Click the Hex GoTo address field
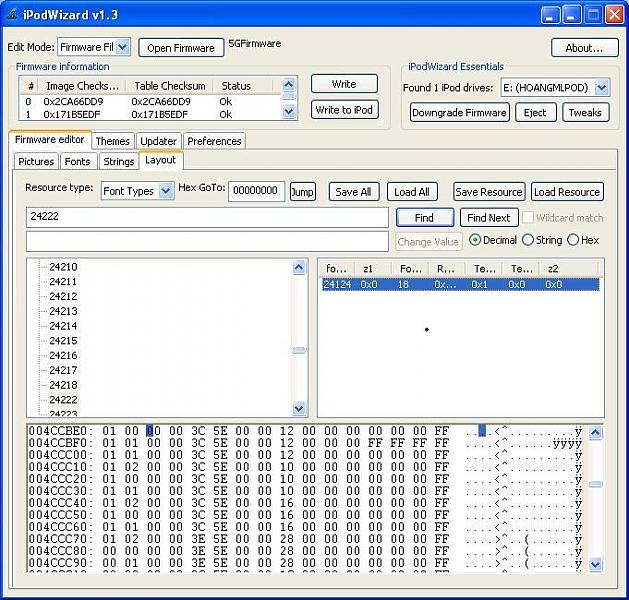 (x=256, y=191)
